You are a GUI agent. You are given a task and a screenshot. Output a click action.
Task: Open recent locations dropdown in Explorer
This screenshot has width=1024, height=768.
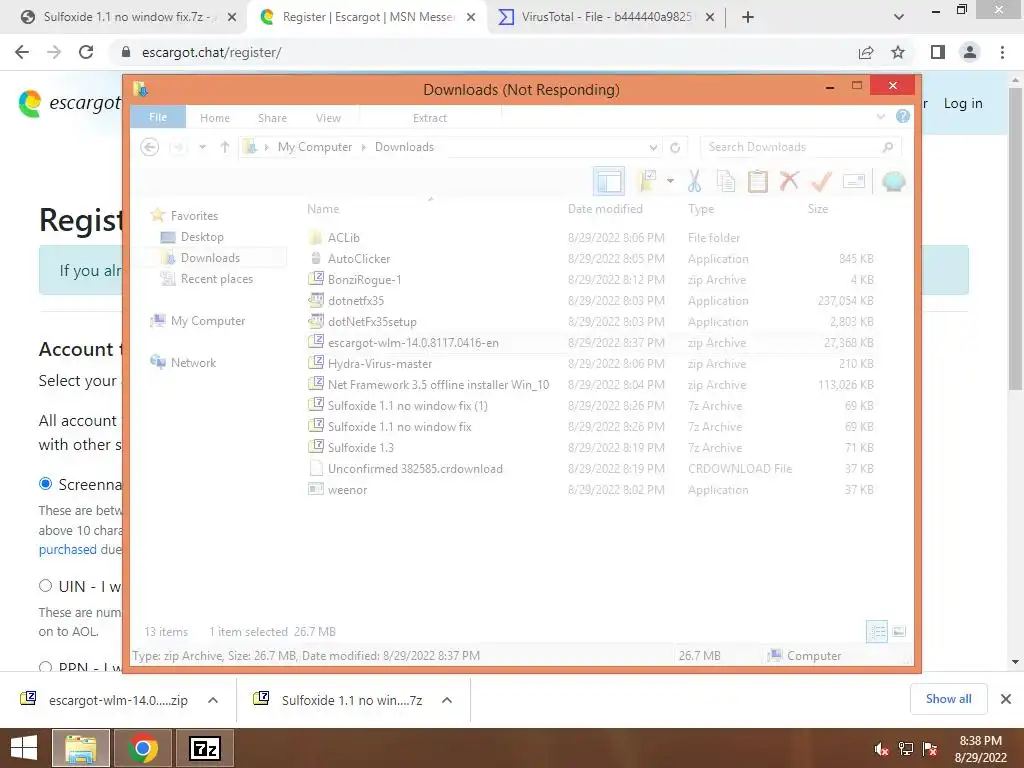pos(202,147)
